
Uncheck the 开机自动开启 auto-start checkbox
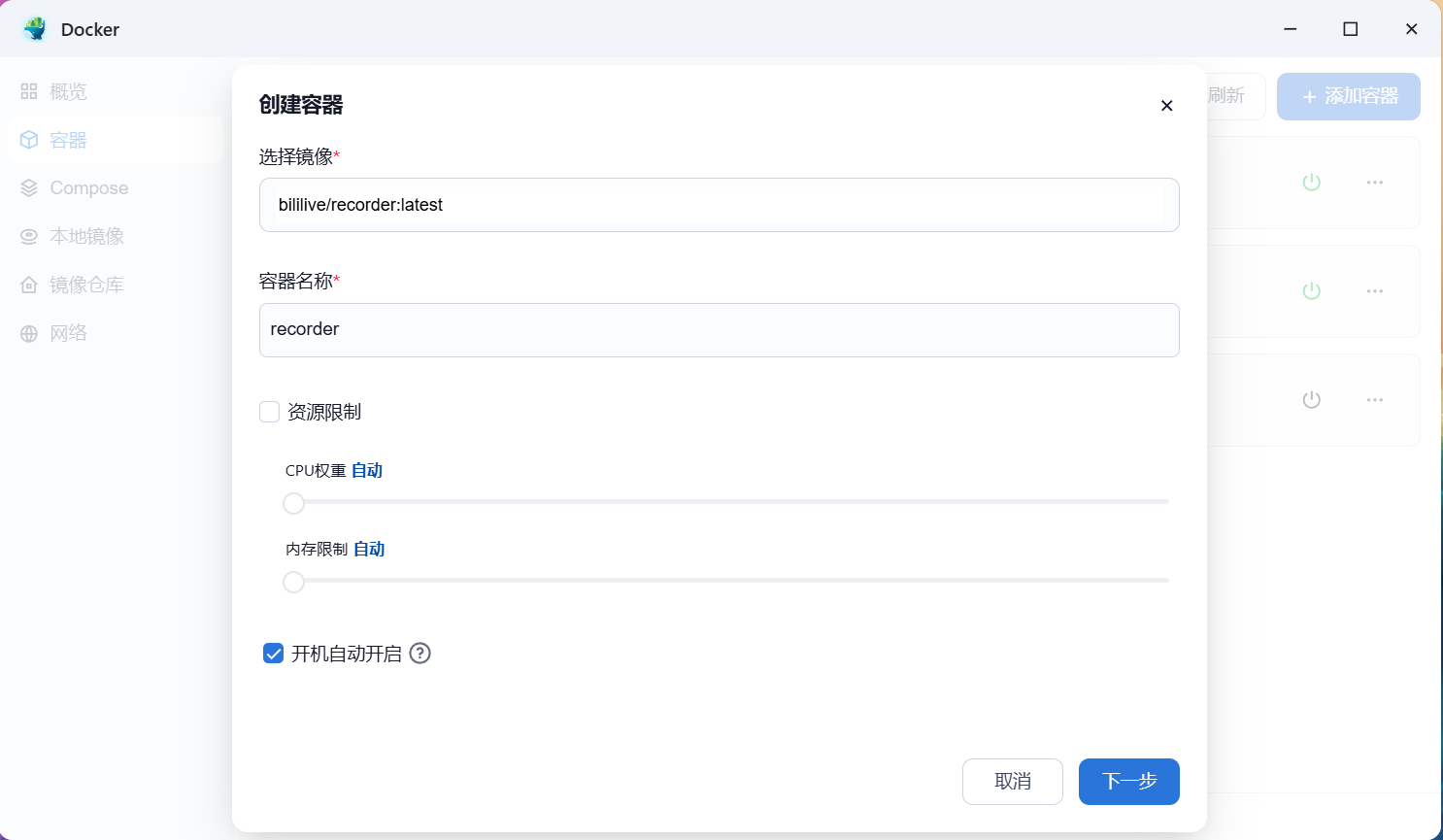(274, 654)
